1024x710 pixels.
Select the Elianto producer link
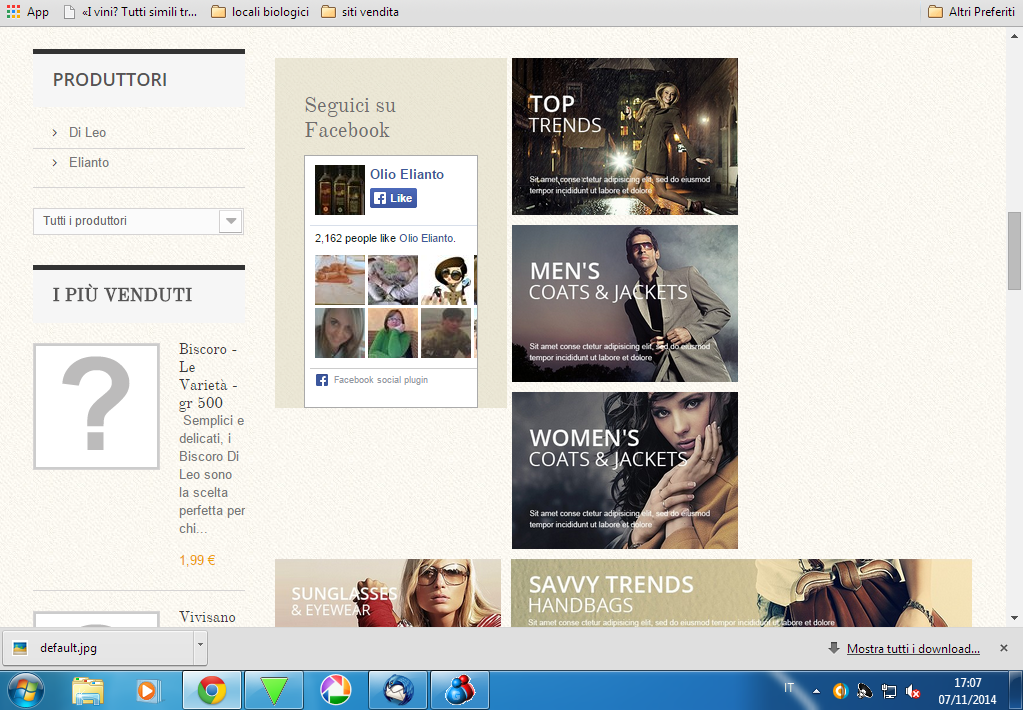(x=89, y=163)
